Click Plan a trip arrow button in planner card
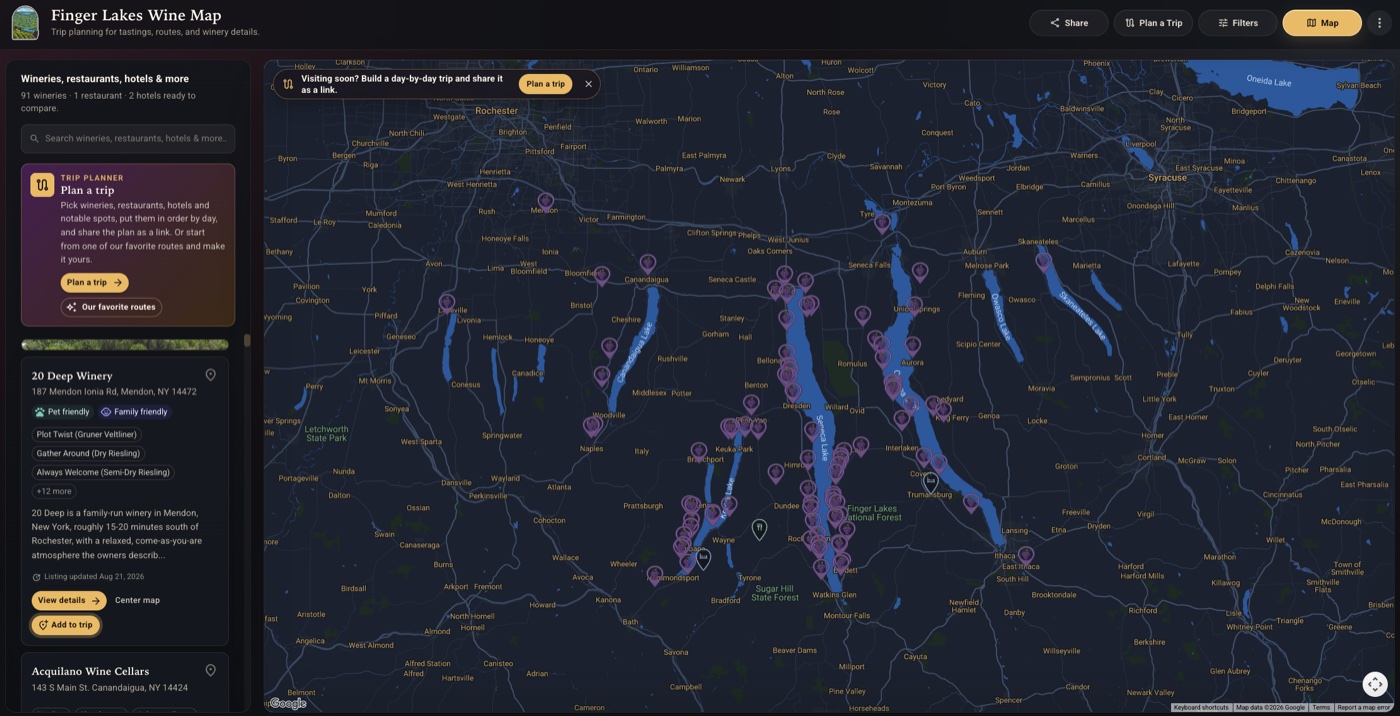This screenshot has height=716, width=1400. click(x=94, y=283)
